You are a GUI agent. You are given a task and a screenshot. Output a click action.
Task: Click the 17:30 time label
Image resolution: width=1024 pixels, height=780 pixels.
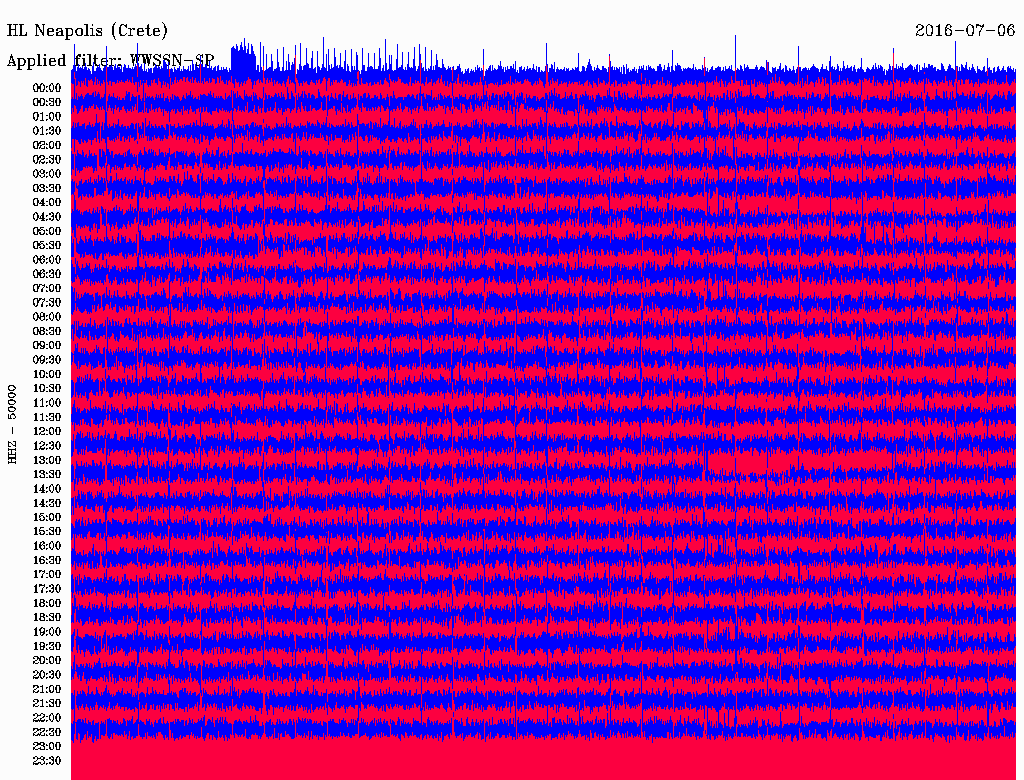tap(47, 589)
